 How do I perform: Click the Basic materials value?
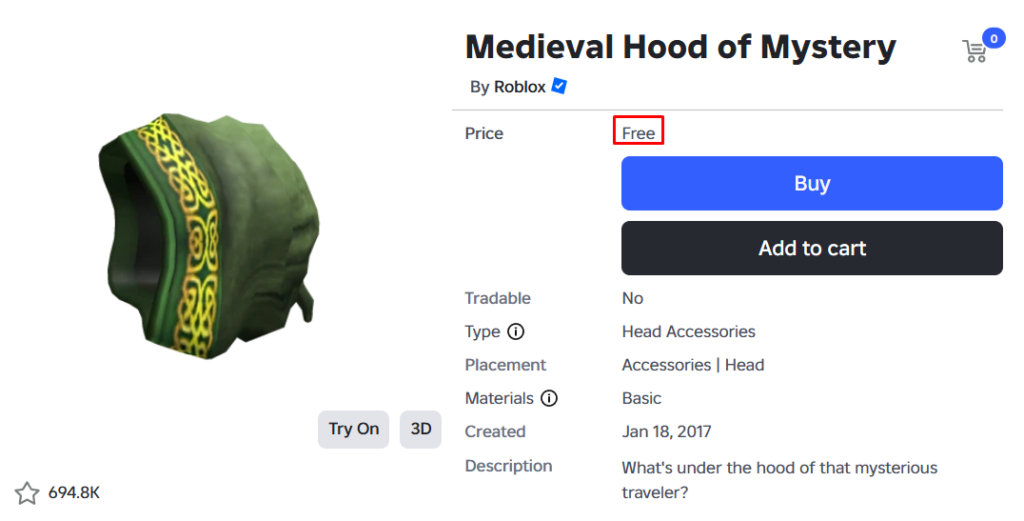641,398
